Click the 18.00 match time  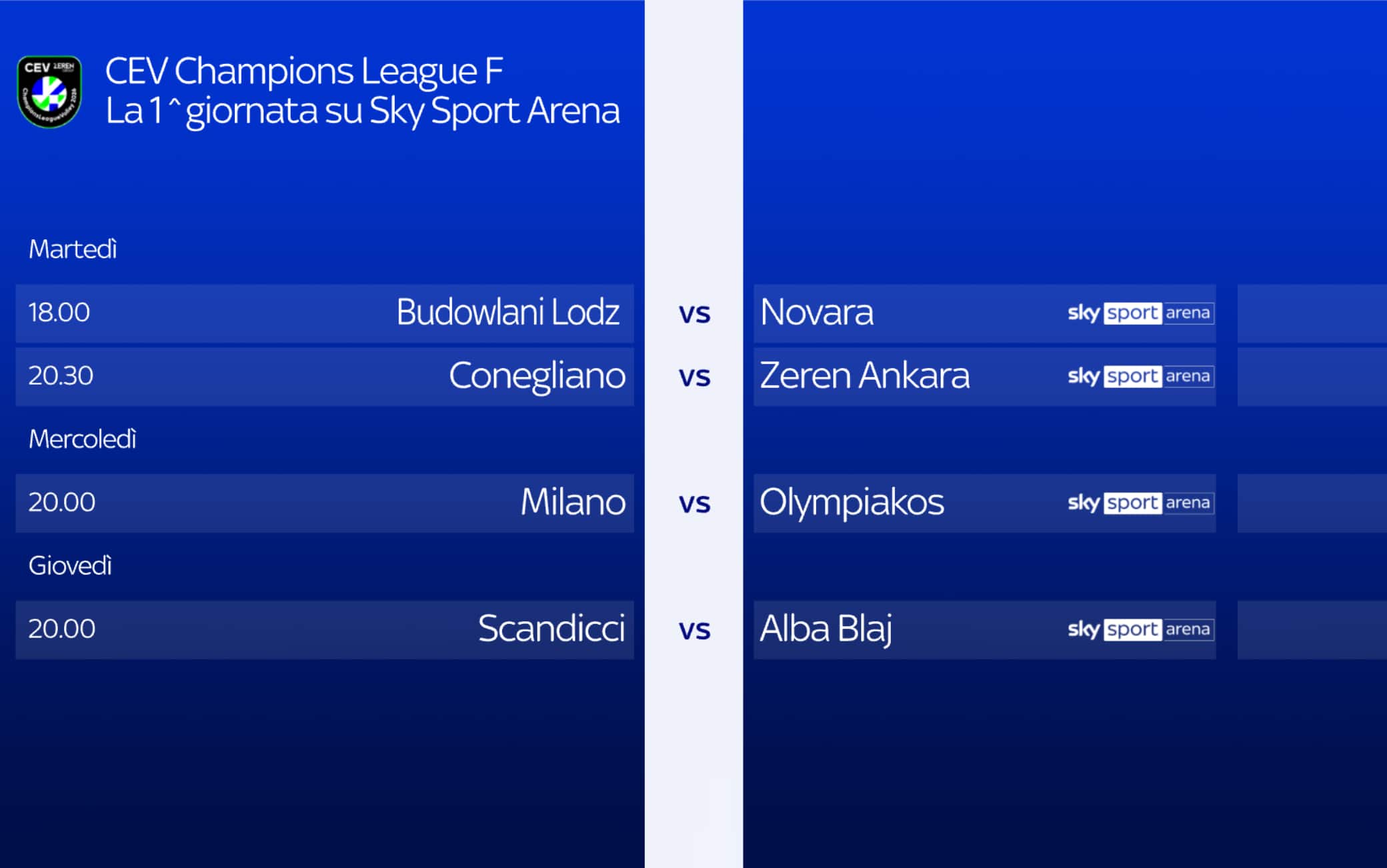59,313
